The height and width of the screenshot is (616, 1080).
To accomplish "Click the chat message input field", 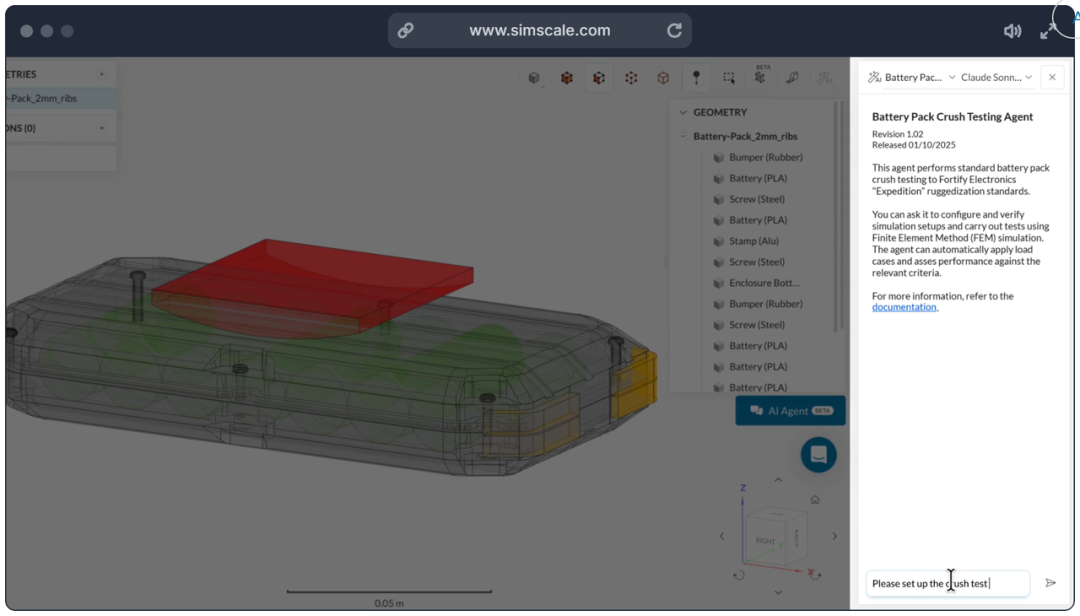I will click(x=947, y=584).
